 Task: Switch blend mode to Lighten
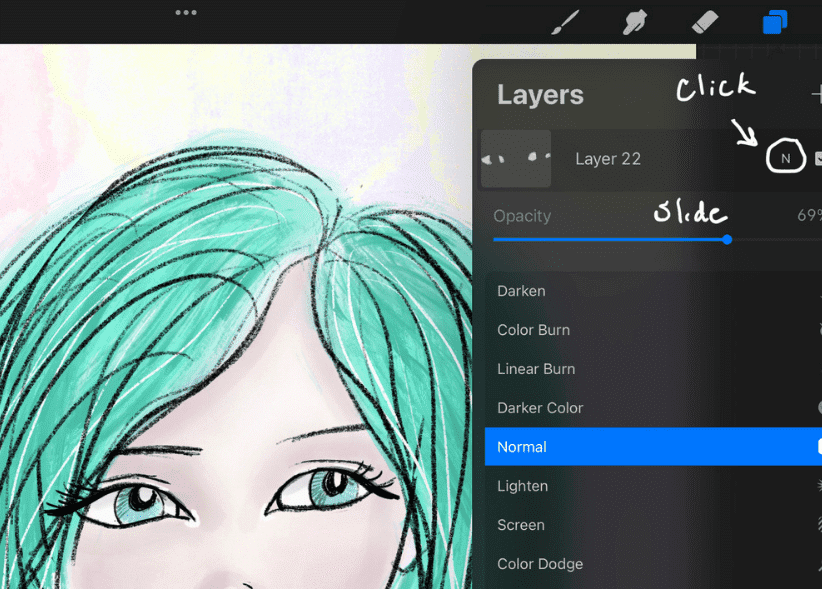coord(523,486)
